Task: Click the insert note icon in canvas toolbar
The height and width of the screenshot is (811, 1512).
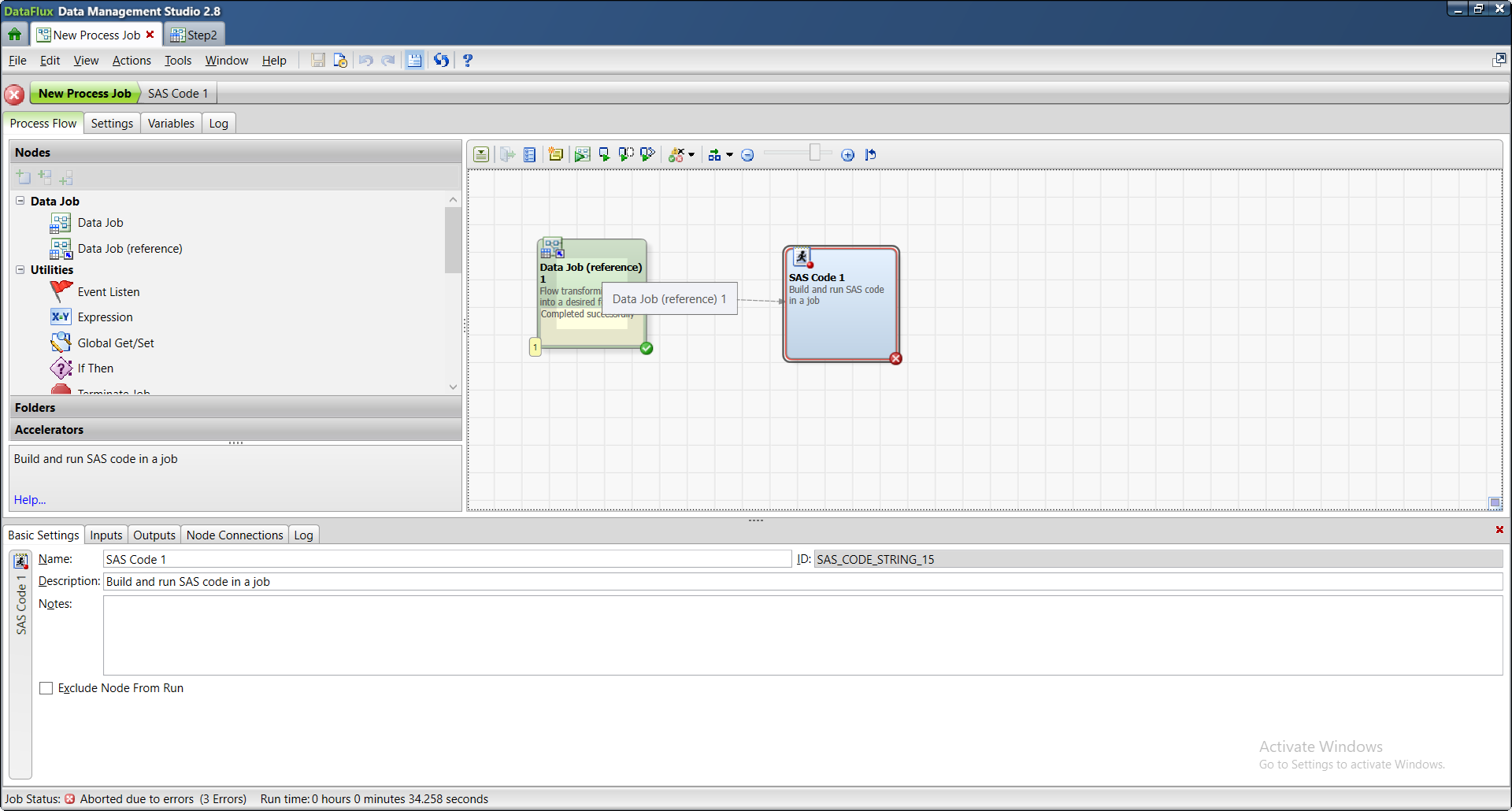Action: (x=556, y=155)
